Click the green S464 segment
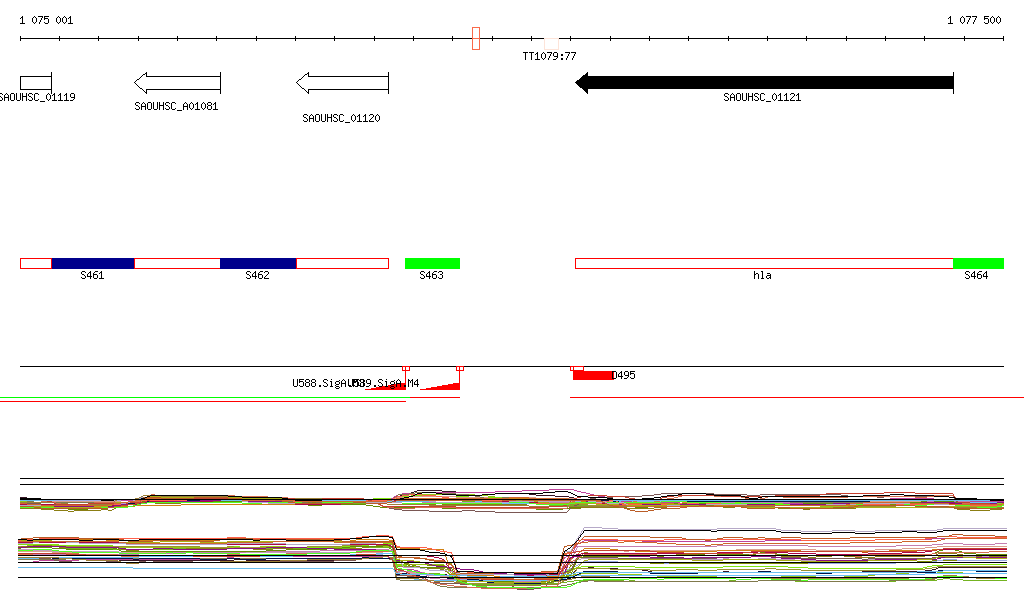This screenshot has width=1024, height=611. coord(978,263)
